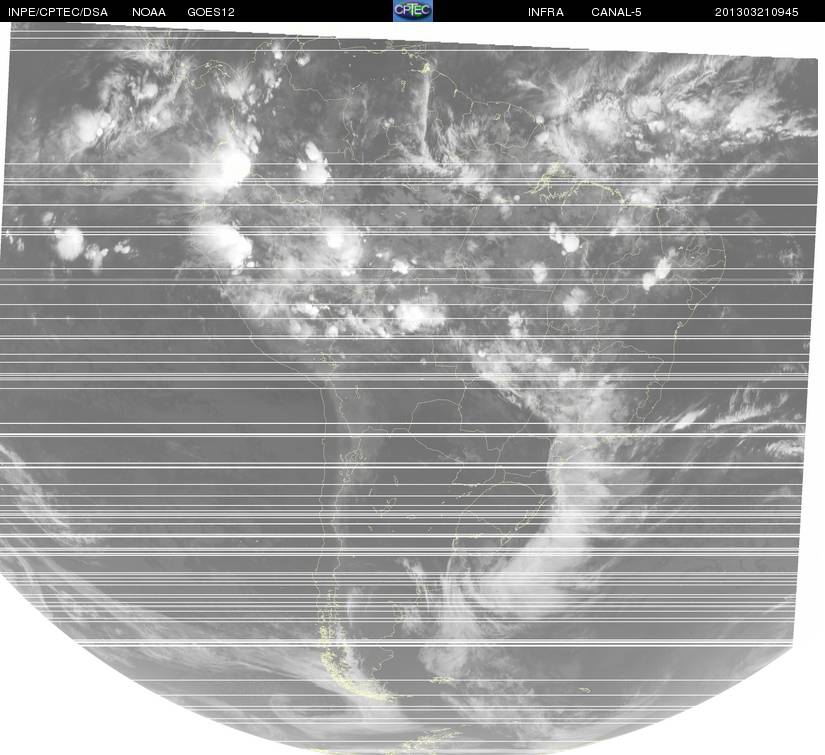Click the 201303210945 timestamp
The image size is (825, 755).
(x=757, y=12)
